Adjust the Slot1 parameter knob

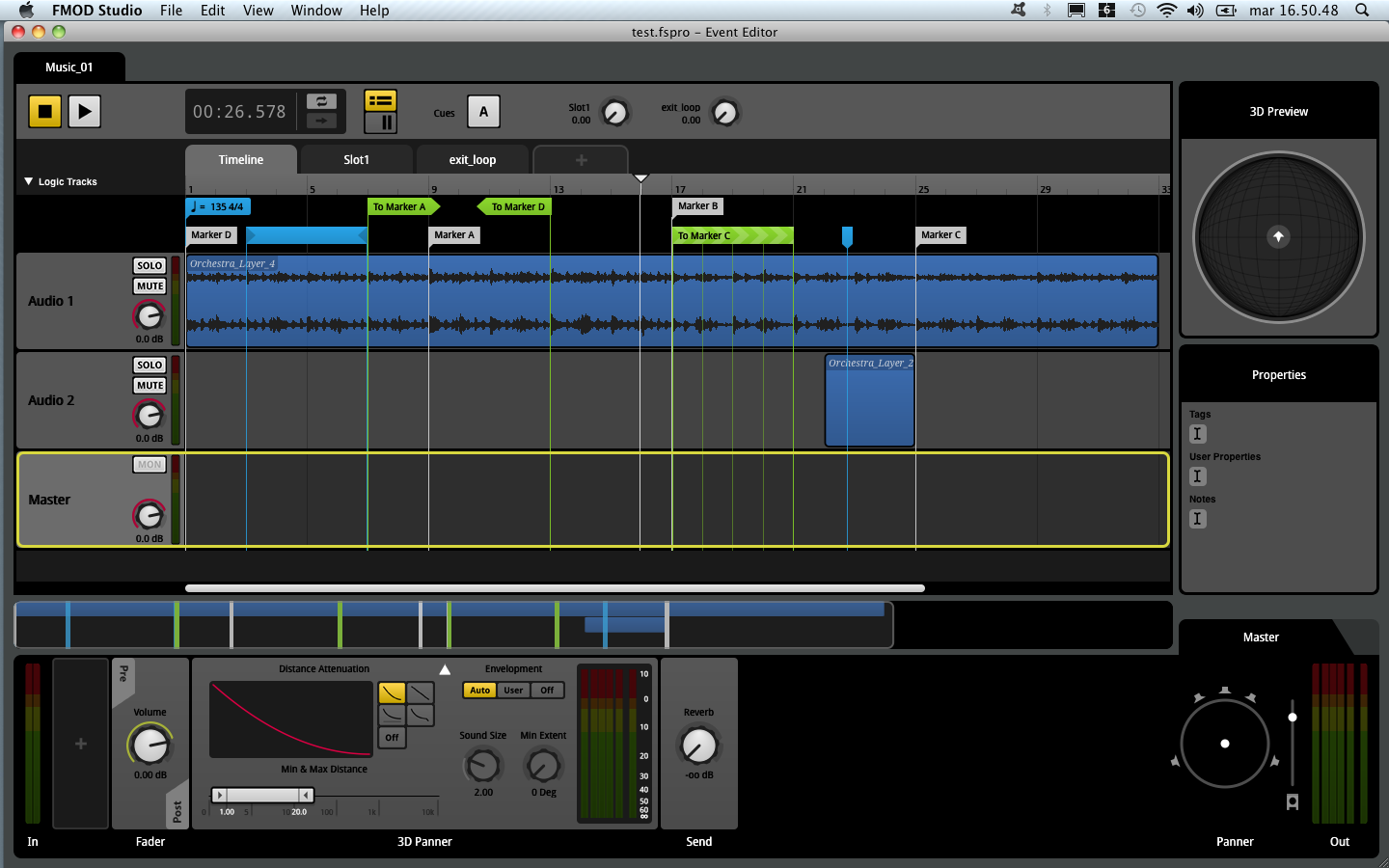click(x=614, y=113)
